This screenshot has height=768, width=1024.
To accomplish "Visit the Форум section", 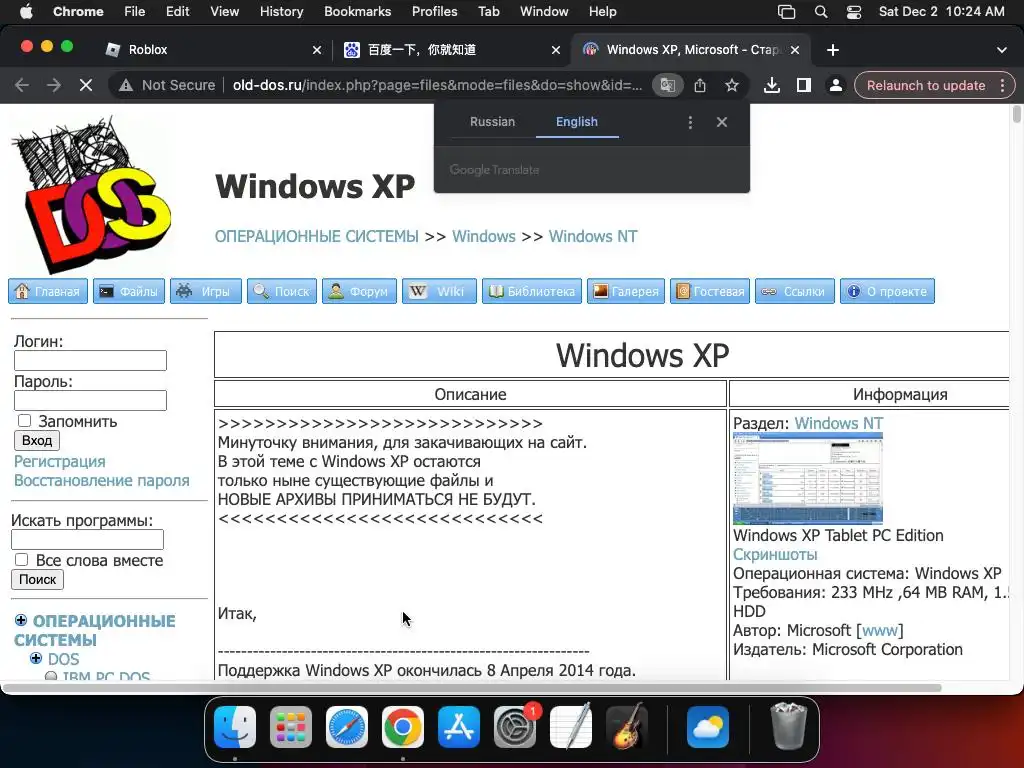I will (359, 291).
